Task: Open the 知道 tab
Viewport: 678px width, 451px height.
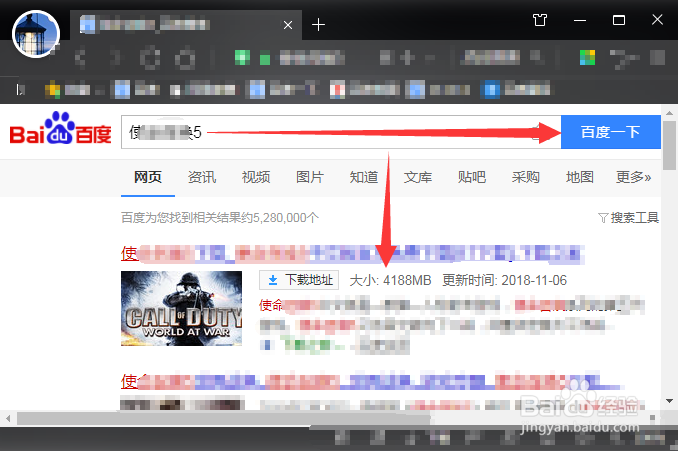Action: [364, 177]
